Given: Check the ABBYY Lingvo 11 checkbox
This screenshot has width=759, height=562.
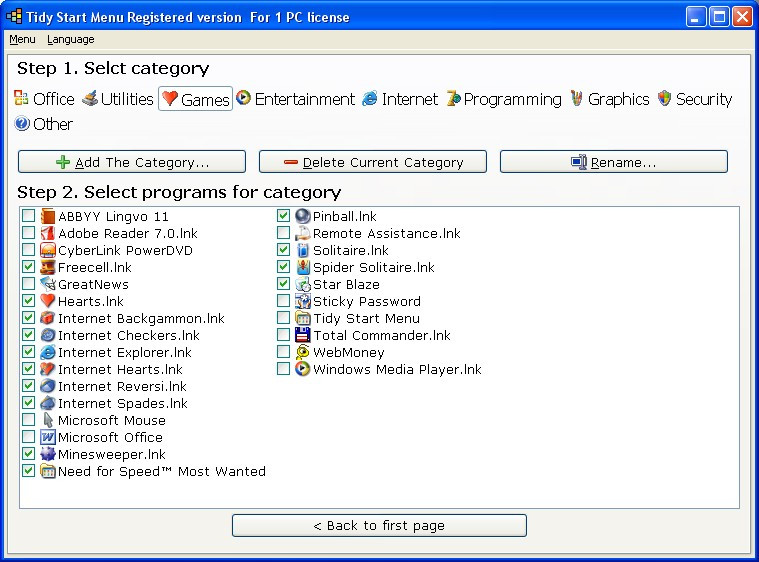Looking at the screenshot, I should click(29, 215).
